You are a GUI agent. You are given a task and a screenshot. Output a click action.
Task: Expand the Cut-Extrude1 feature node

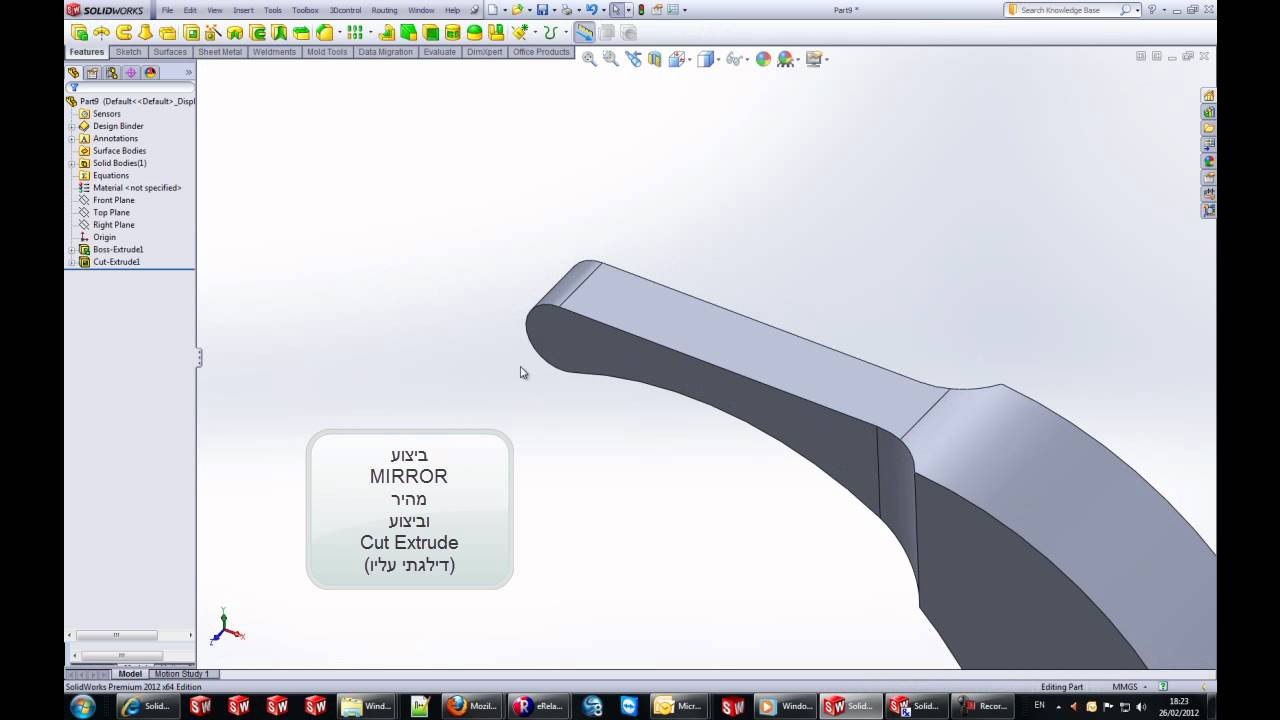point(72,262)
